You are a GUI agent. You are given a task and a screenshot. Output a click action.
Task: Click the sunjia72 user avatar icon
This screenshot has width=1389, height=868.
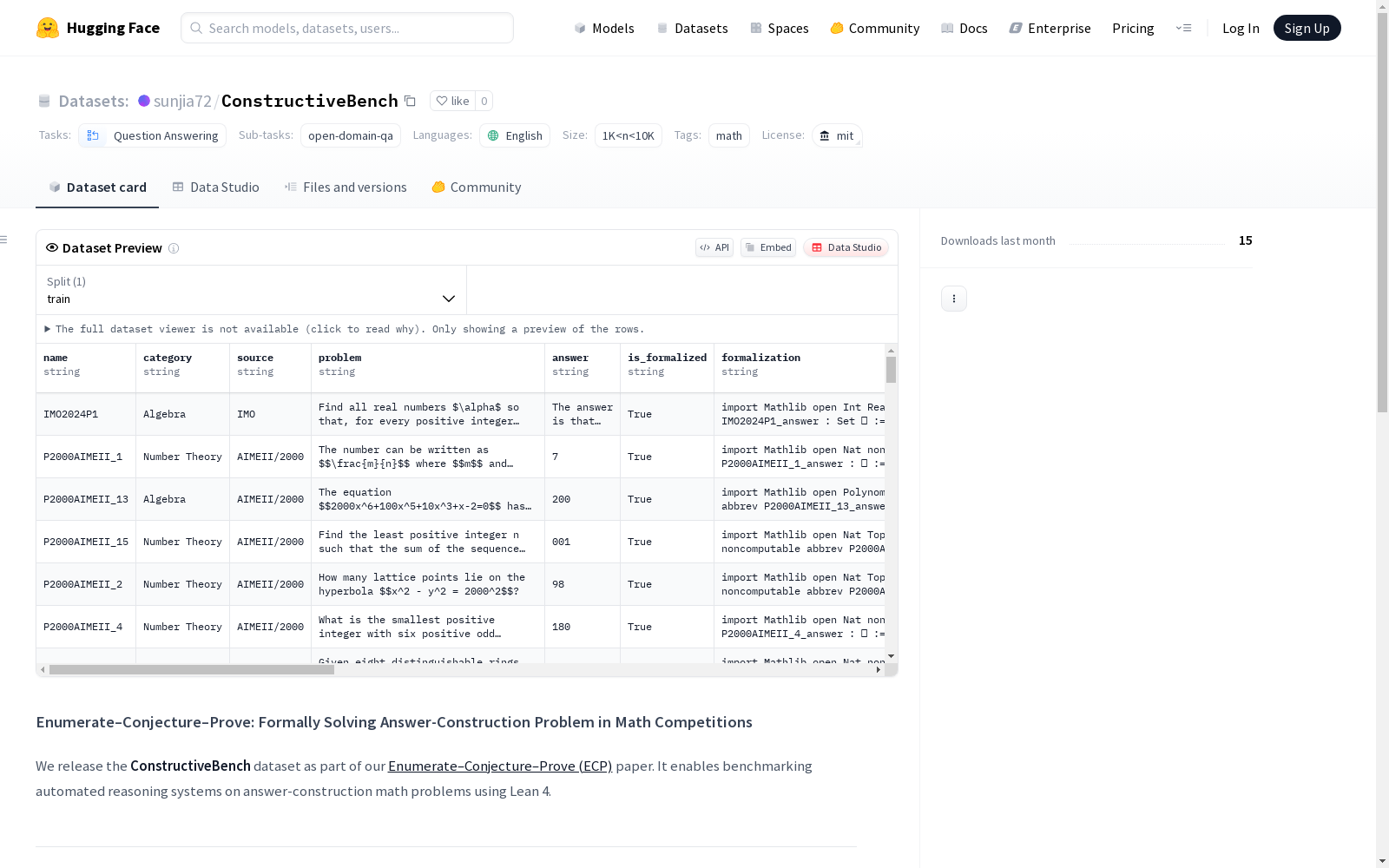pos(144,101)
